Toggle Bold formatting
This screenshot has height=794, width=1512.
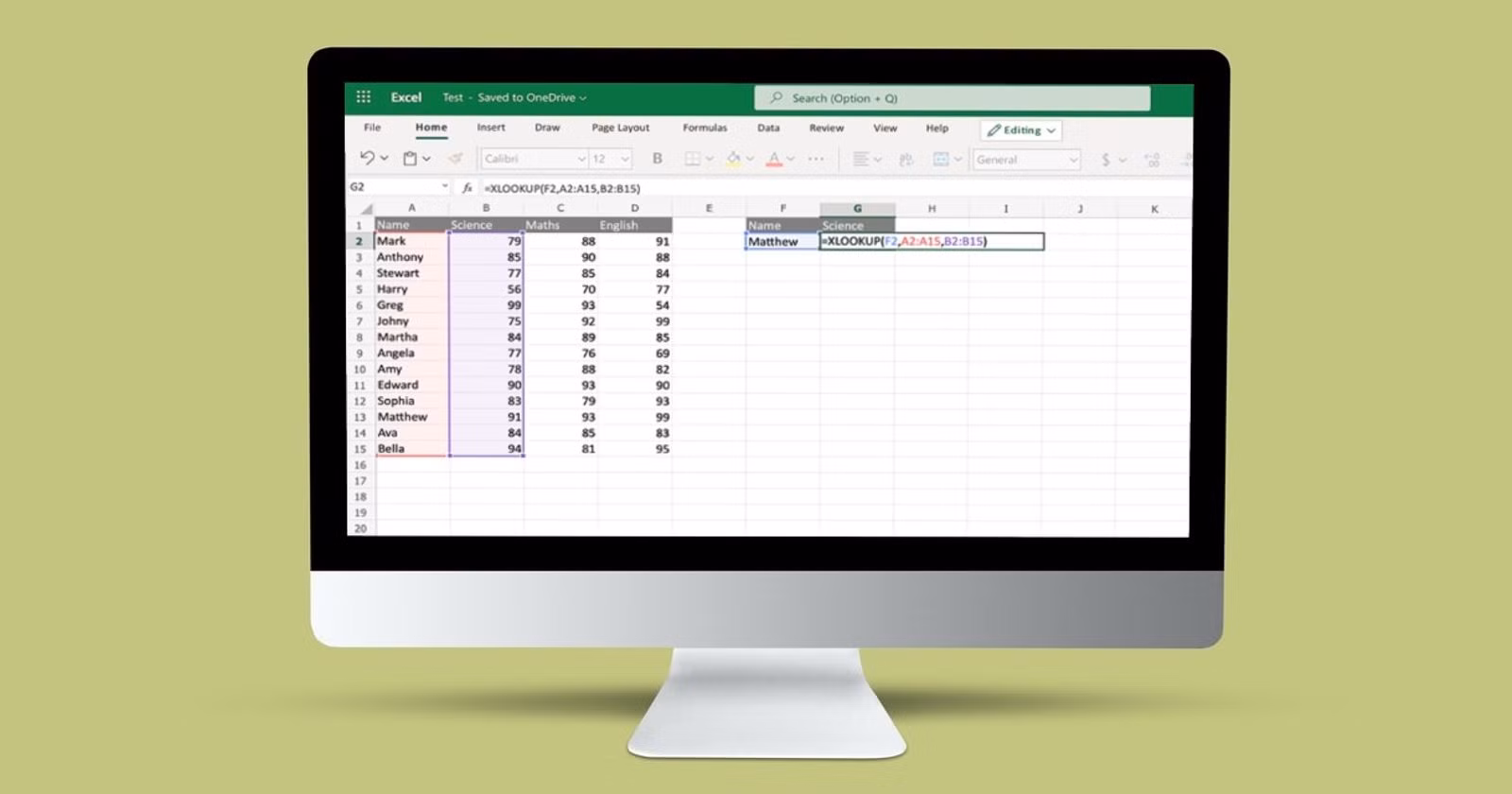click(x=658, y=159)
